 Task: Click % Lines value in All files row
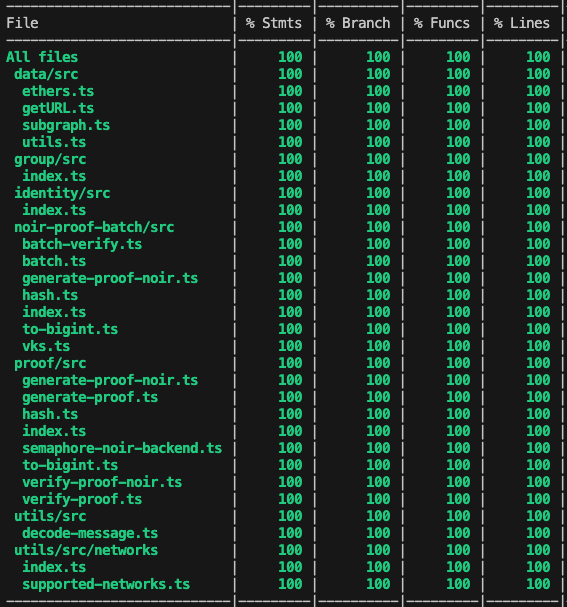point(538,57)
